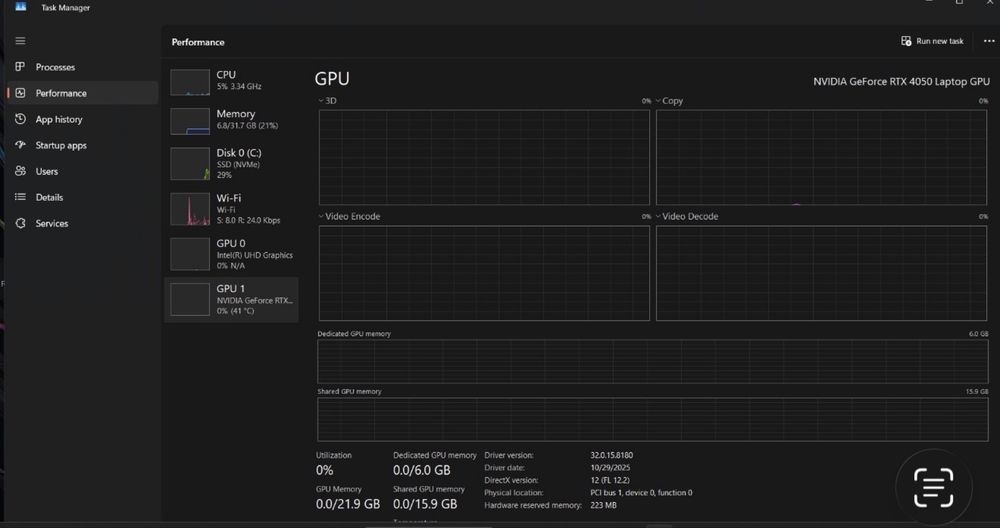1000x528 pixels.
Task: Click the Run new task icon
Action: click(x=906, y=41)
